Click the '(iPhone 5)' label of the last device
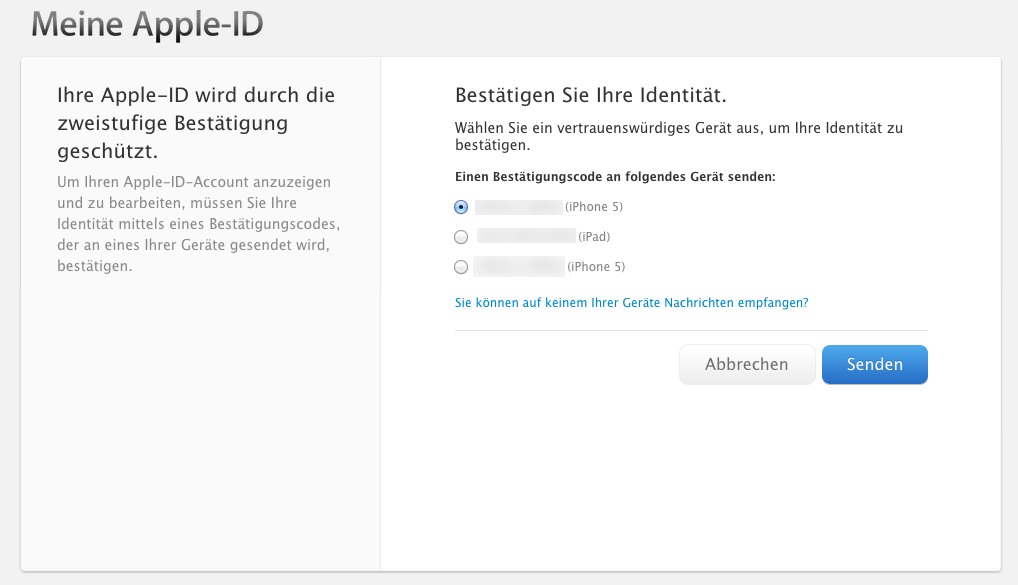The width and height of the screenshot is (1018, 585). [x=596, y=267]
